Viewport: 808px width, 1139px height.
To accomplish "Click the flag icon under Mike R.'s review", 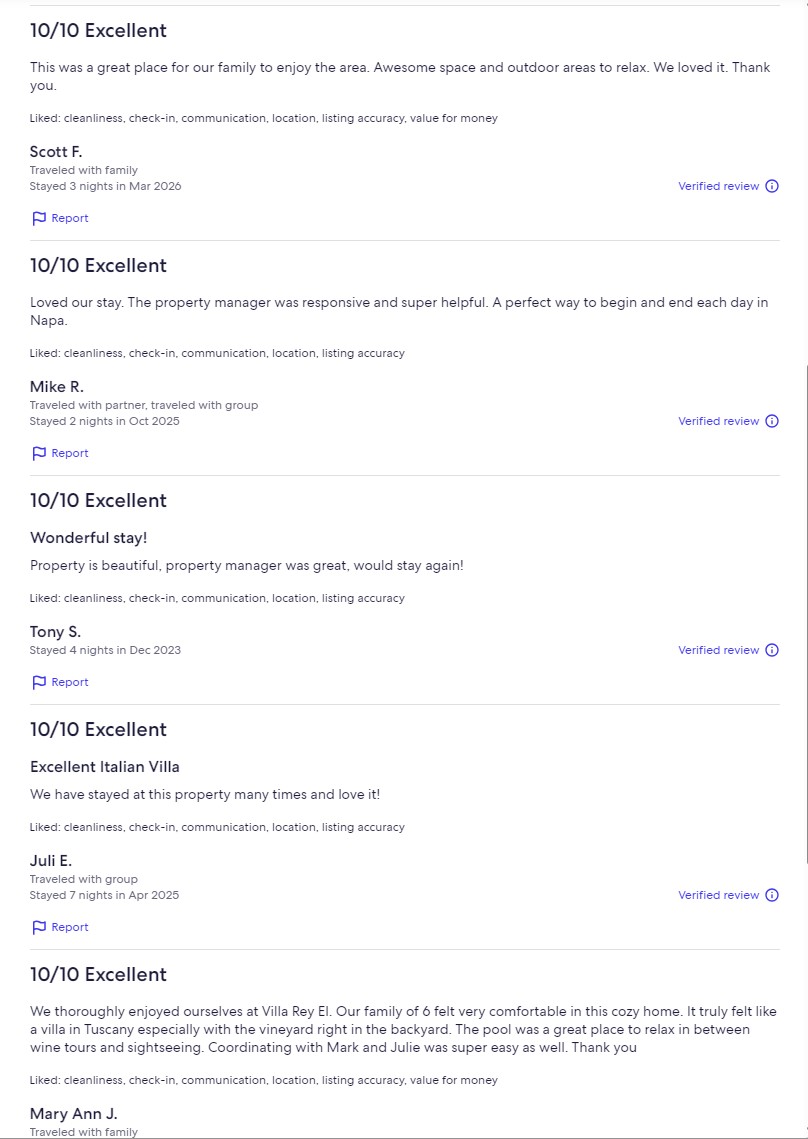I will [39, 453].
